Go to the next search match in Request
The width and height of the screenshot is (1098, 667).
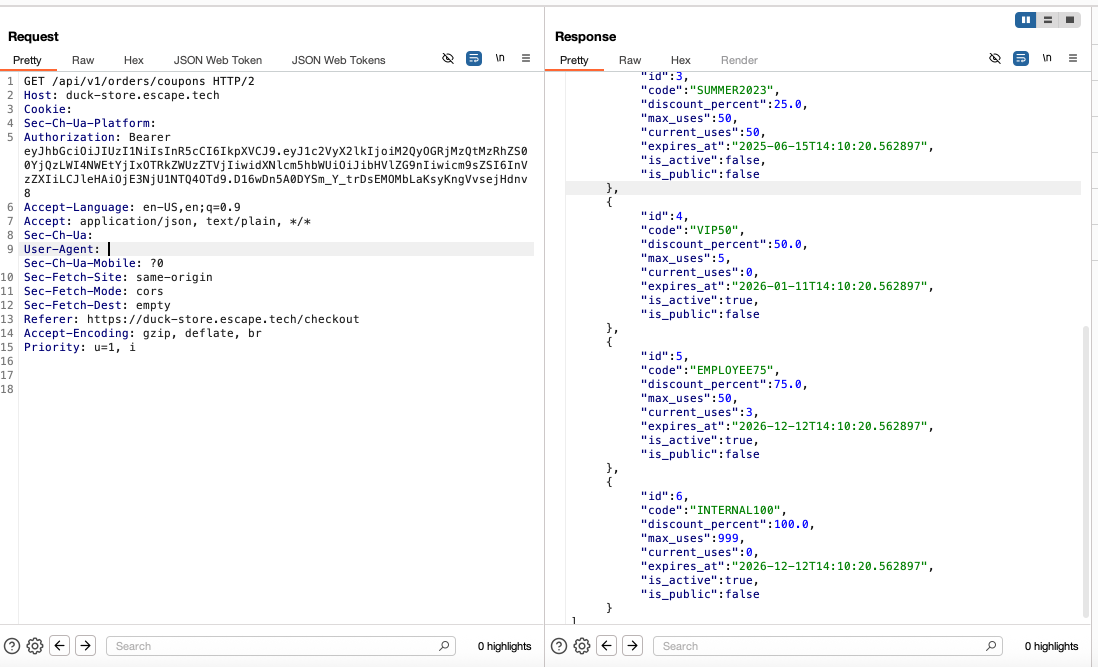click(86, 646)
